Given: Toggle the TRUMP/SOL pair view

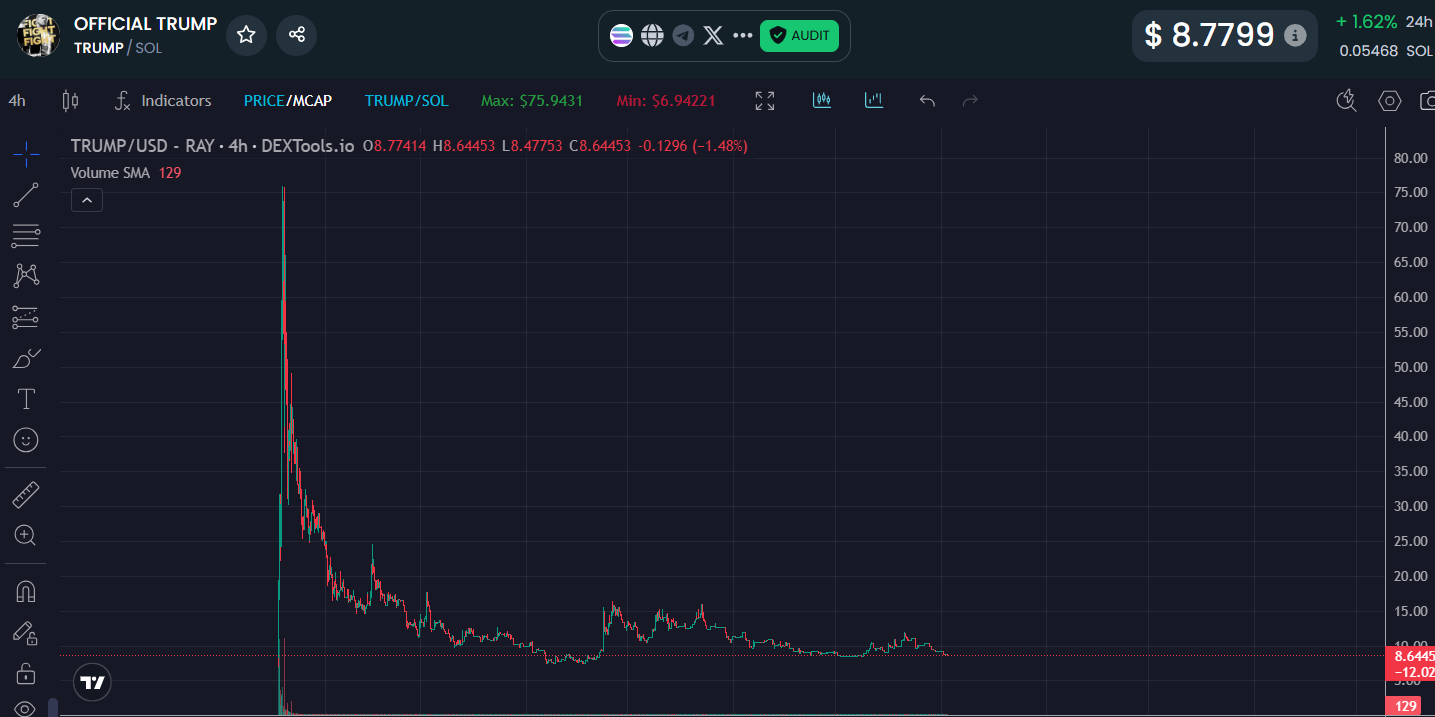Looking at the screenshot, I should point(406,101).
